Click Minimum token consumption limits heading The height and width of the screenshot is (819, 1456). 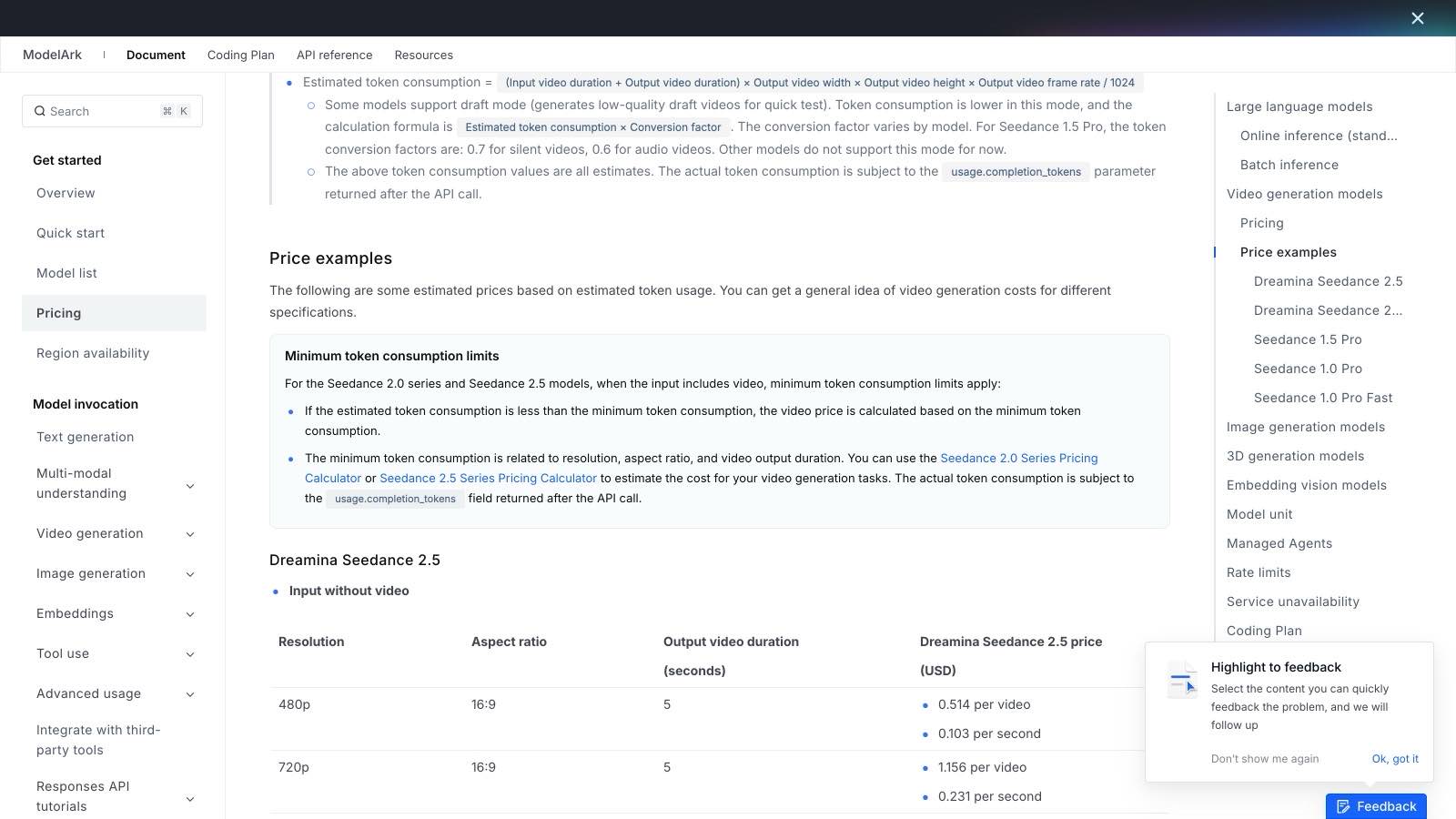click(x=391, y=356)
